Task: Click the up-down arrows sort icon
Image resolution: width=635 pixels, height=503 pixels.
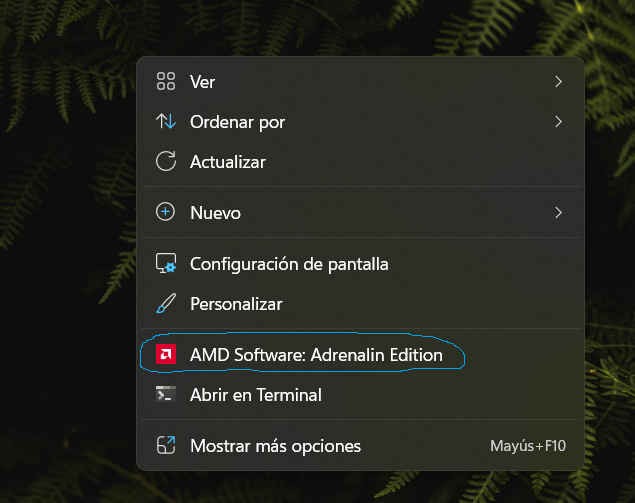Action: click(x=166, y=122)
